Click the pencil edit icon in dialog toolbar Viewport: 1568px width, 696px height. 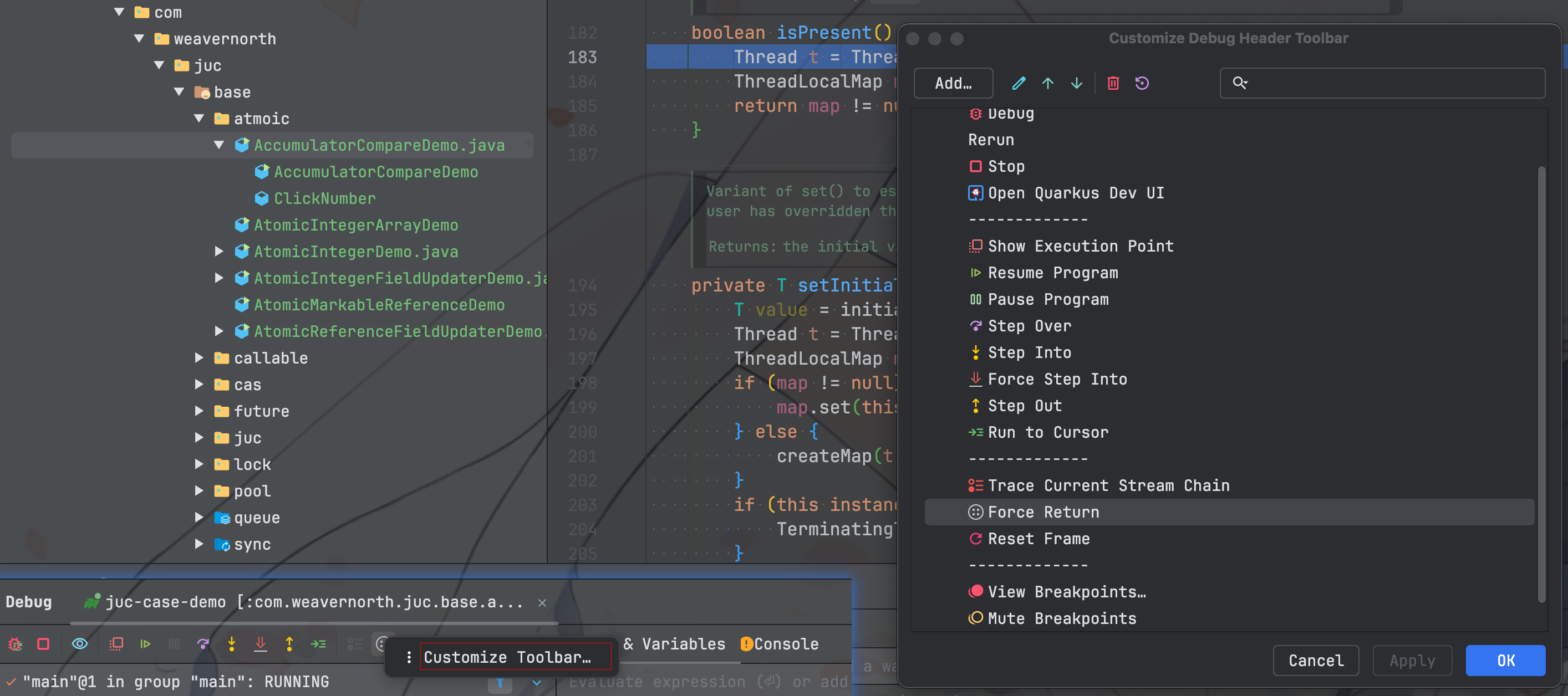coord(1019,83)
